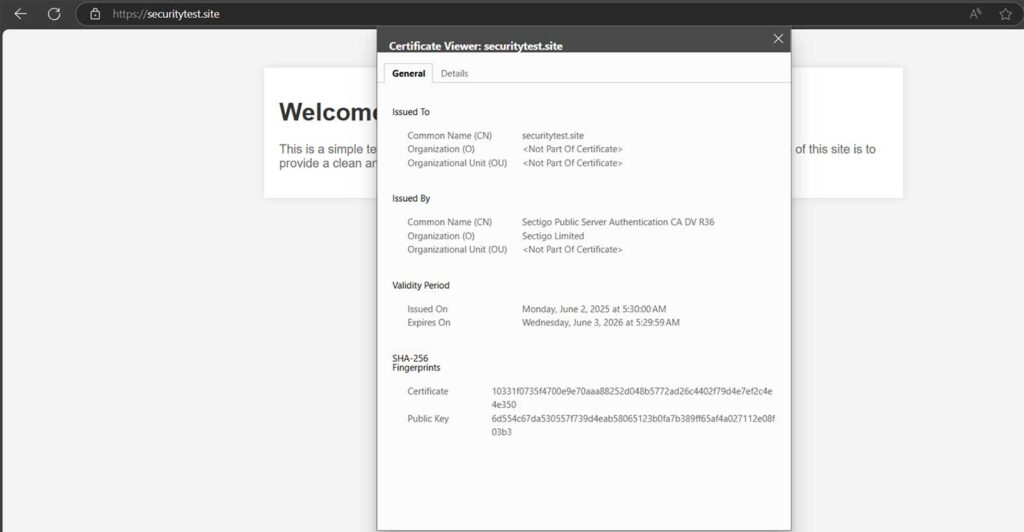Activate the Read aloud icon in address bar
1024x532 pixels.
[975, 14]
